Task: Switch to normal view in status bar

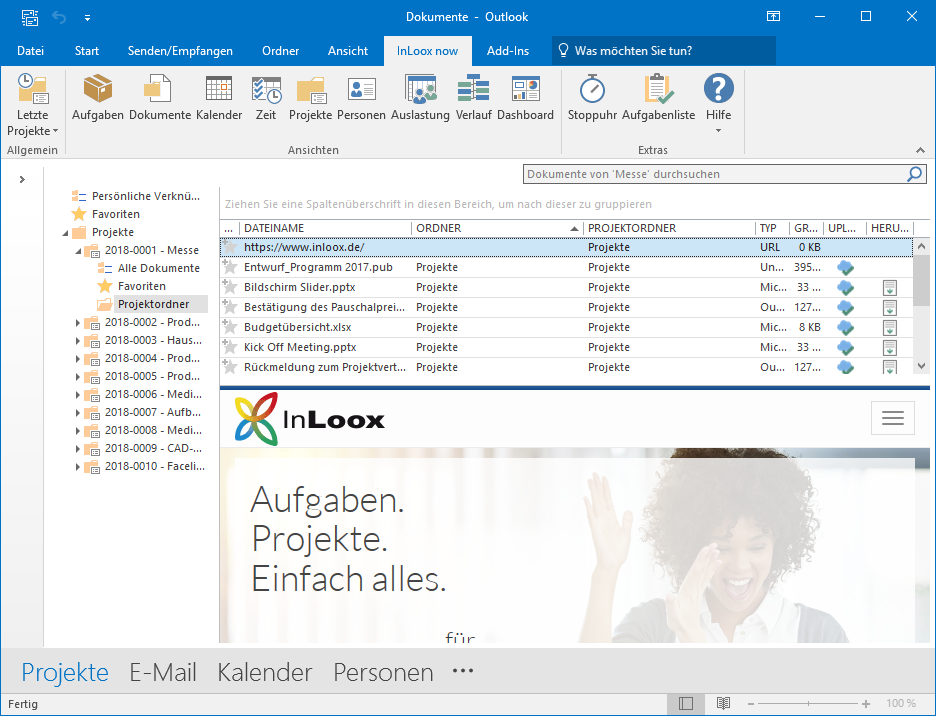Action: [686, 703]
